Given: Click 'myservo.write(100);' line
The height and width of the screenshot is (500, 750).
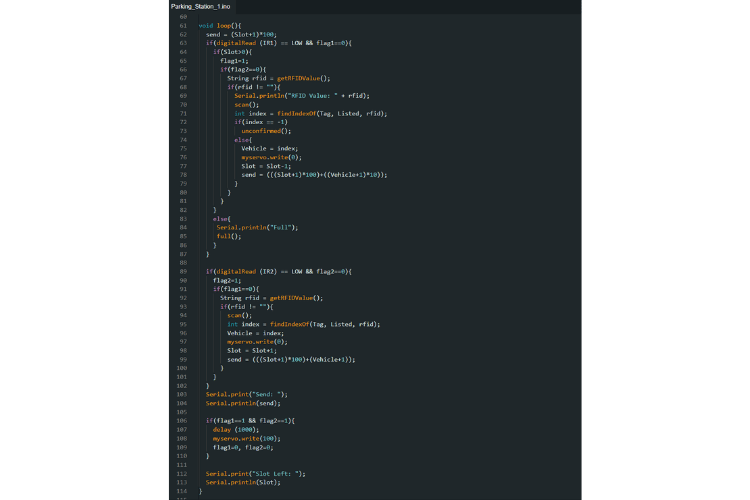Looking at the screenshot, I should point(247,438).
